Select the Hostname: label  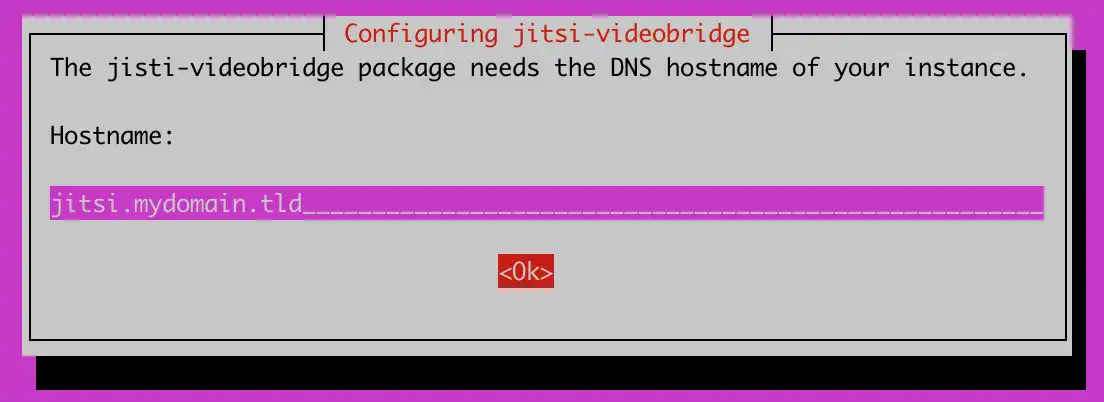tap(112, 135)
